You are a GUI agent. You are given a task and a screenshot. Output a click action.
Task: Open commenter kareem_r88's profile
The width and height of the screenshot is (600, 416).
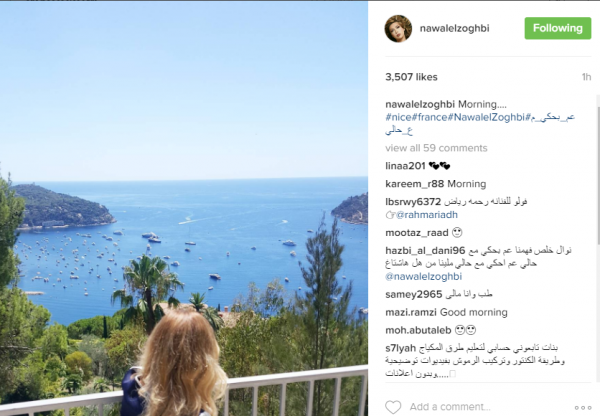(415, 184)
